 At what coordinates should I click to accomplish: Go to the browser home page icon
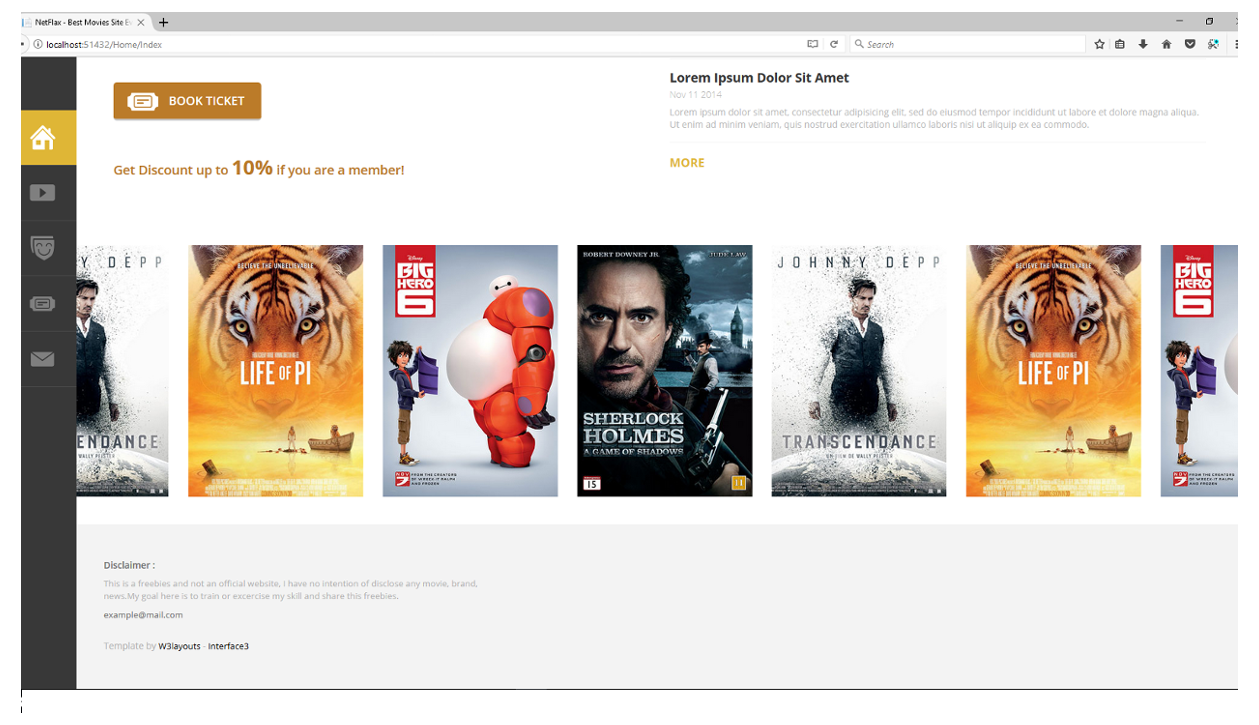tap(1166, 44)
